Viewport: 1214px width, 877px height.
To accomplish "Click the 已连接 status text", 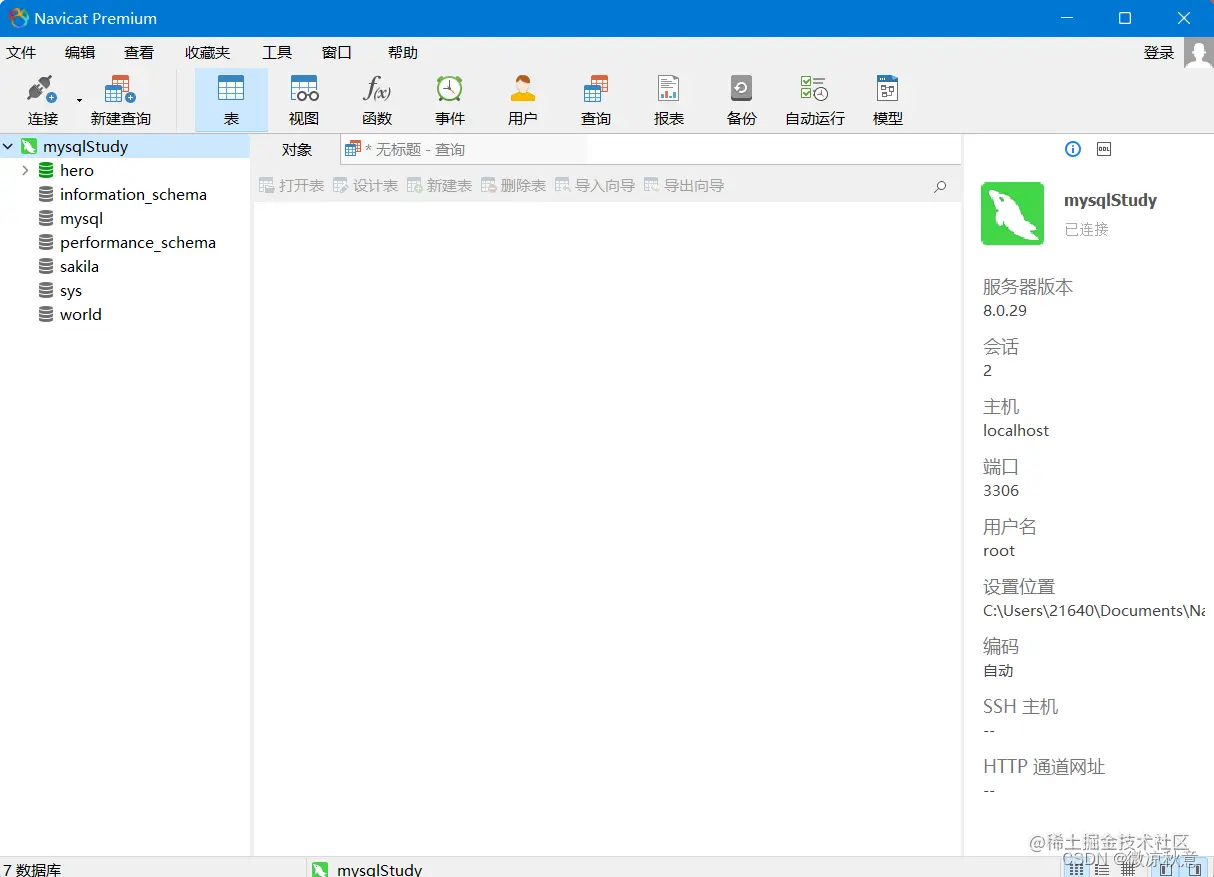I will (1086, 230).
